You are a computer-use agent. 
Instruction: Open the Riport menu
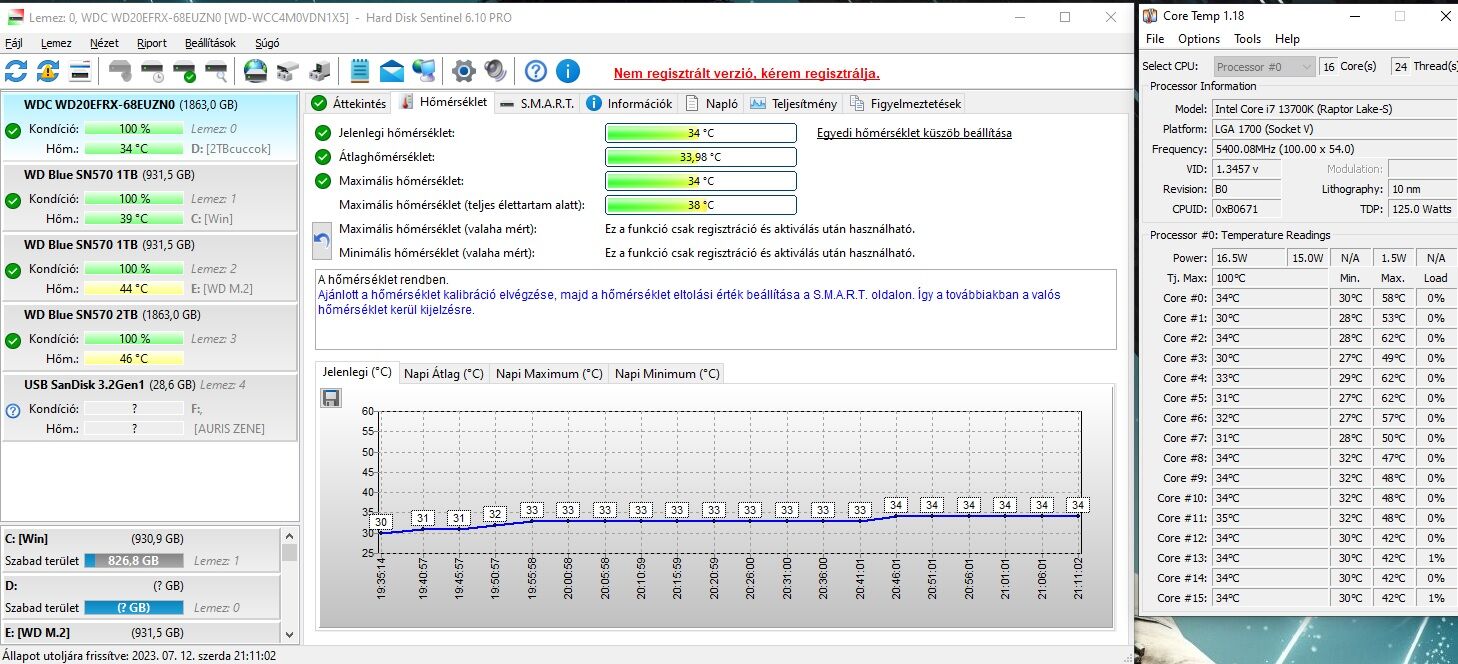[152, 43]
